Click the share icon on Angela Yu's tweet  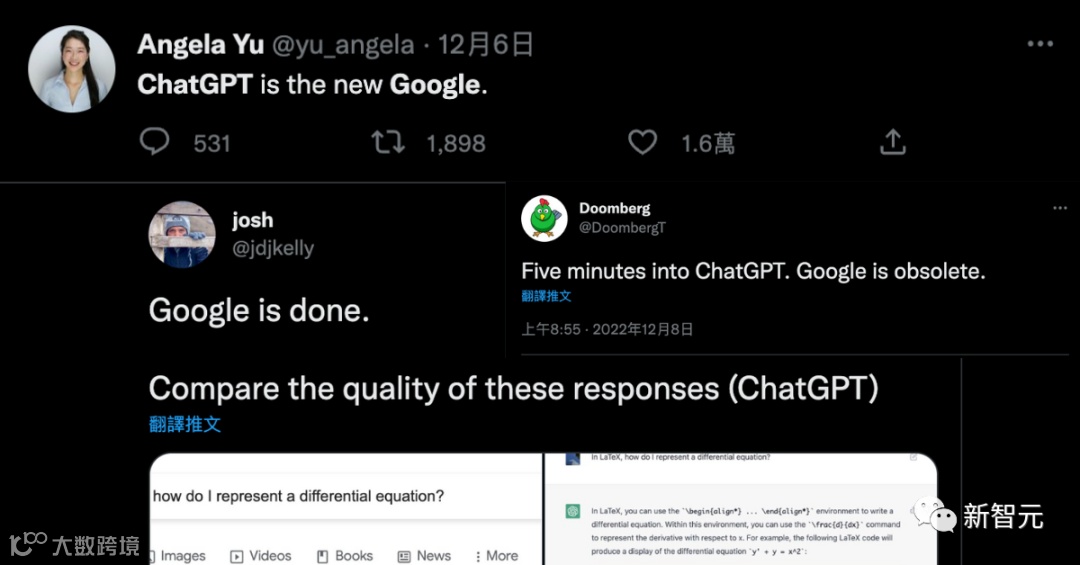tap(893, 142)
